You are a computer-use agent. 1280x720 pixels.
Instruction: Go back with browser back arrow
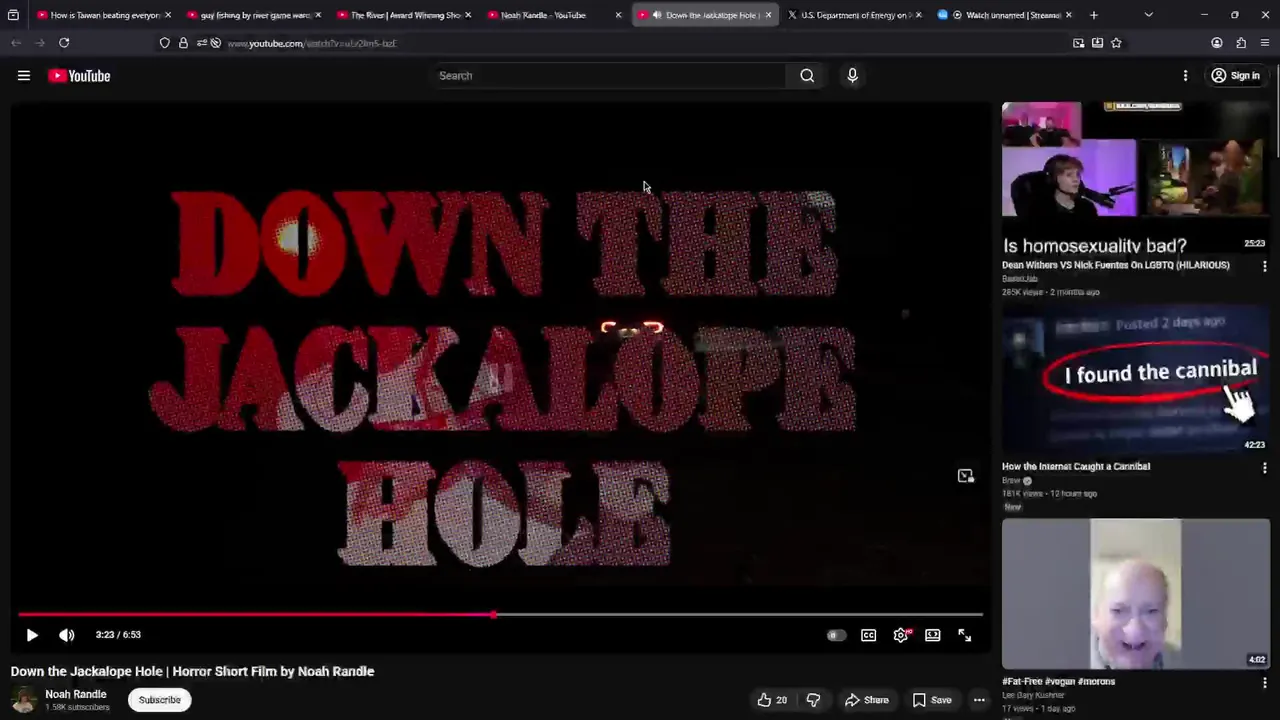16,43
